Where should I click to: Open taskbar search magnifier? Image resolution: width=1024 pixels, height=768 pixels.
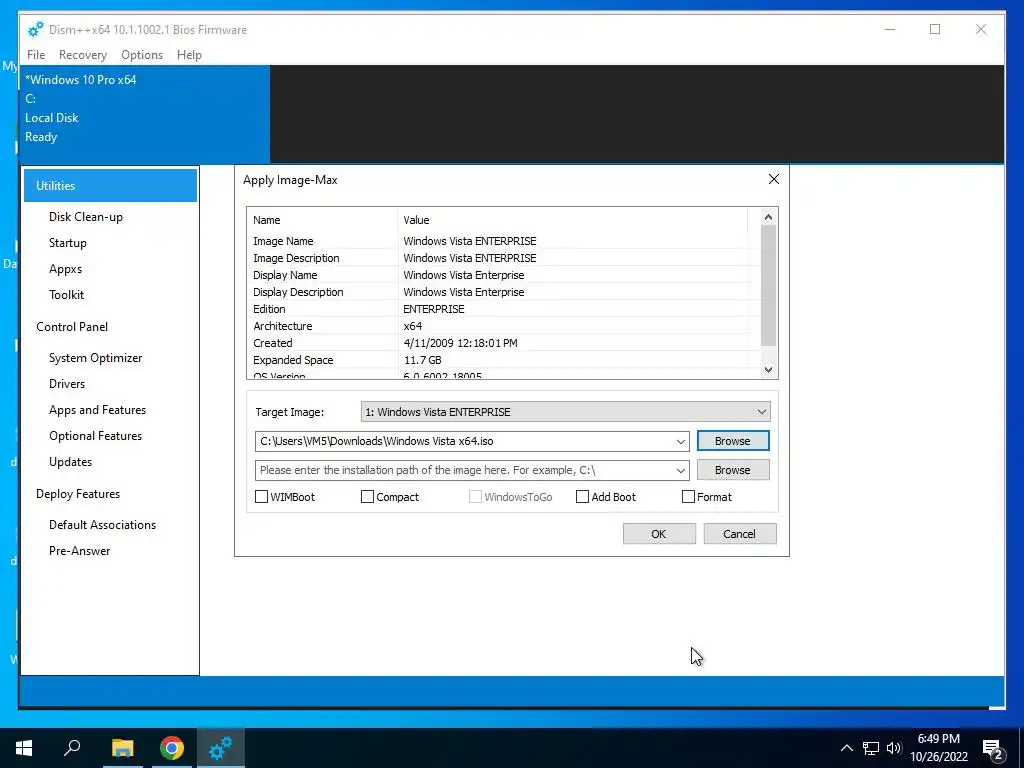pyautogui.click(x=72, y=748)
